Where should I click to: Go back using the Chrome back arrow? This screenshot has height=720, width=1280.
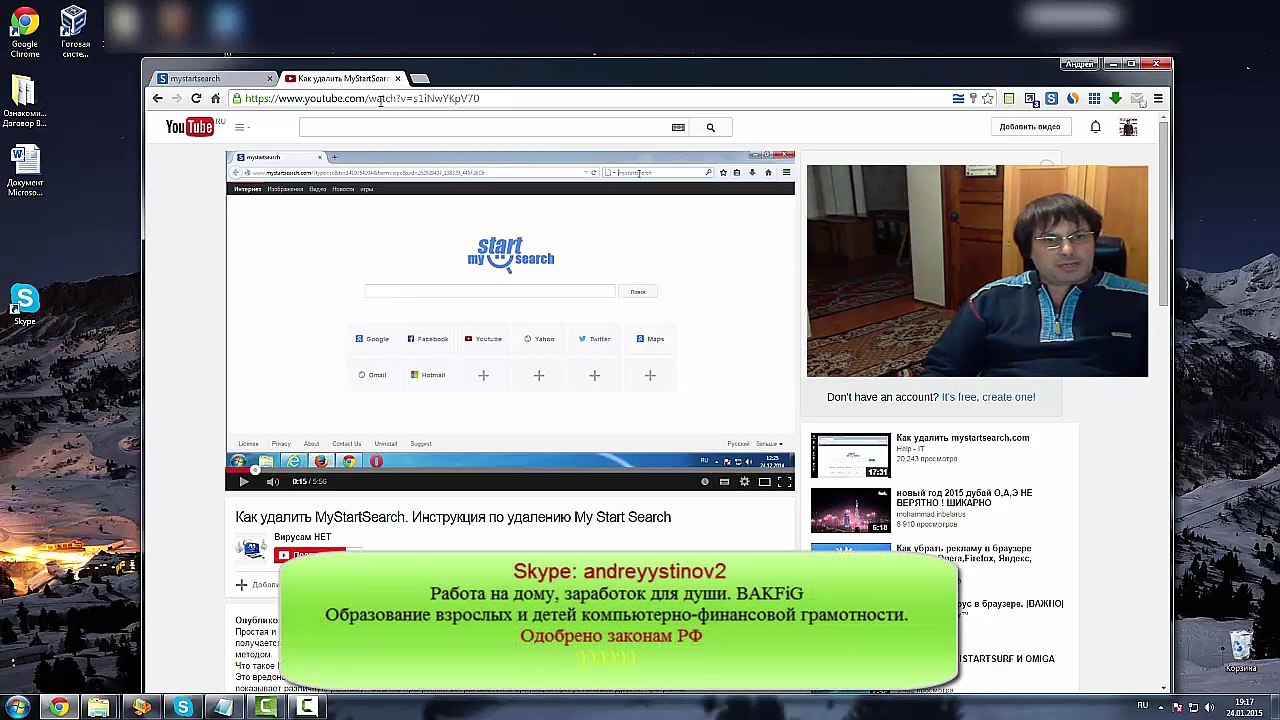(157, 98)
